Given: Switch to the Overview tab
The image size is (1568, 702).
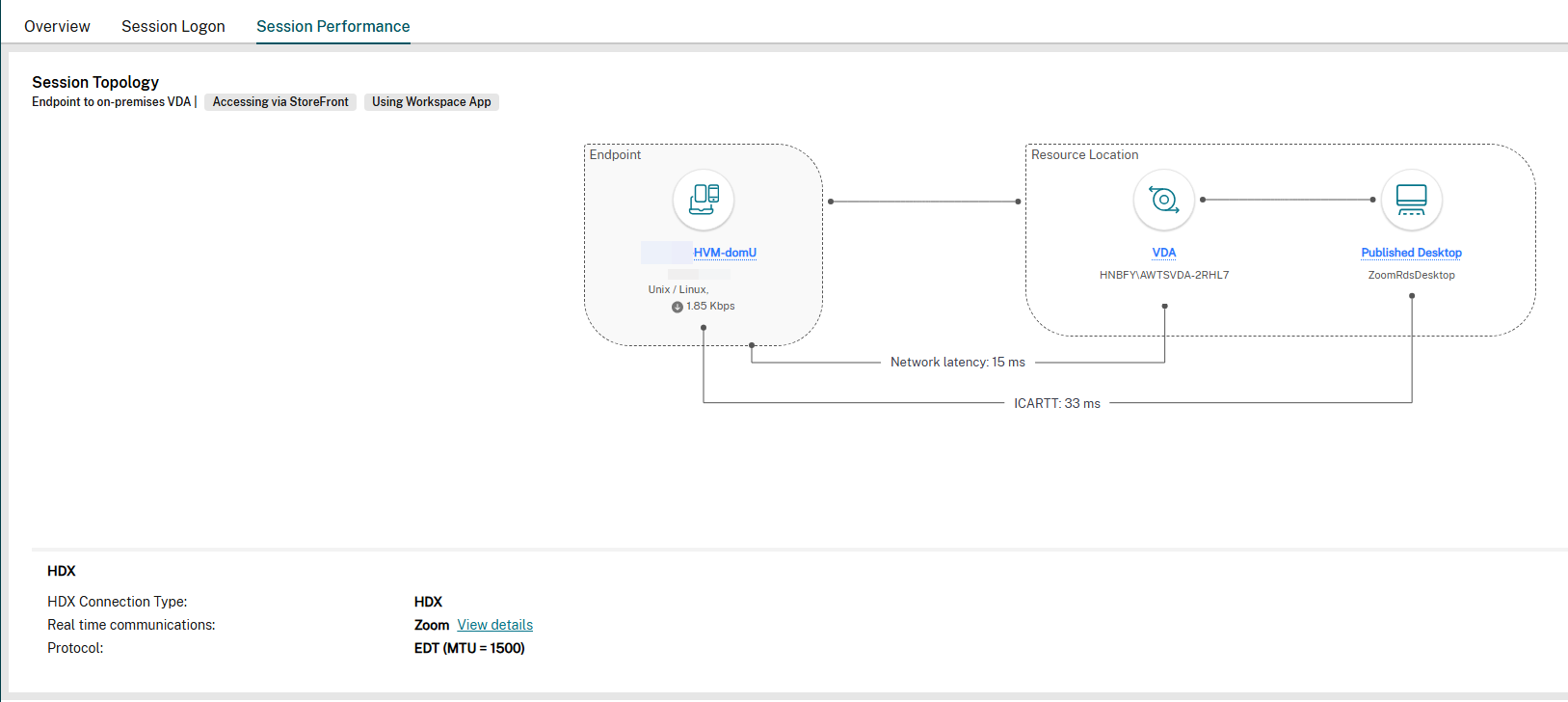Looking at the screenshot, I should [57, 26].
